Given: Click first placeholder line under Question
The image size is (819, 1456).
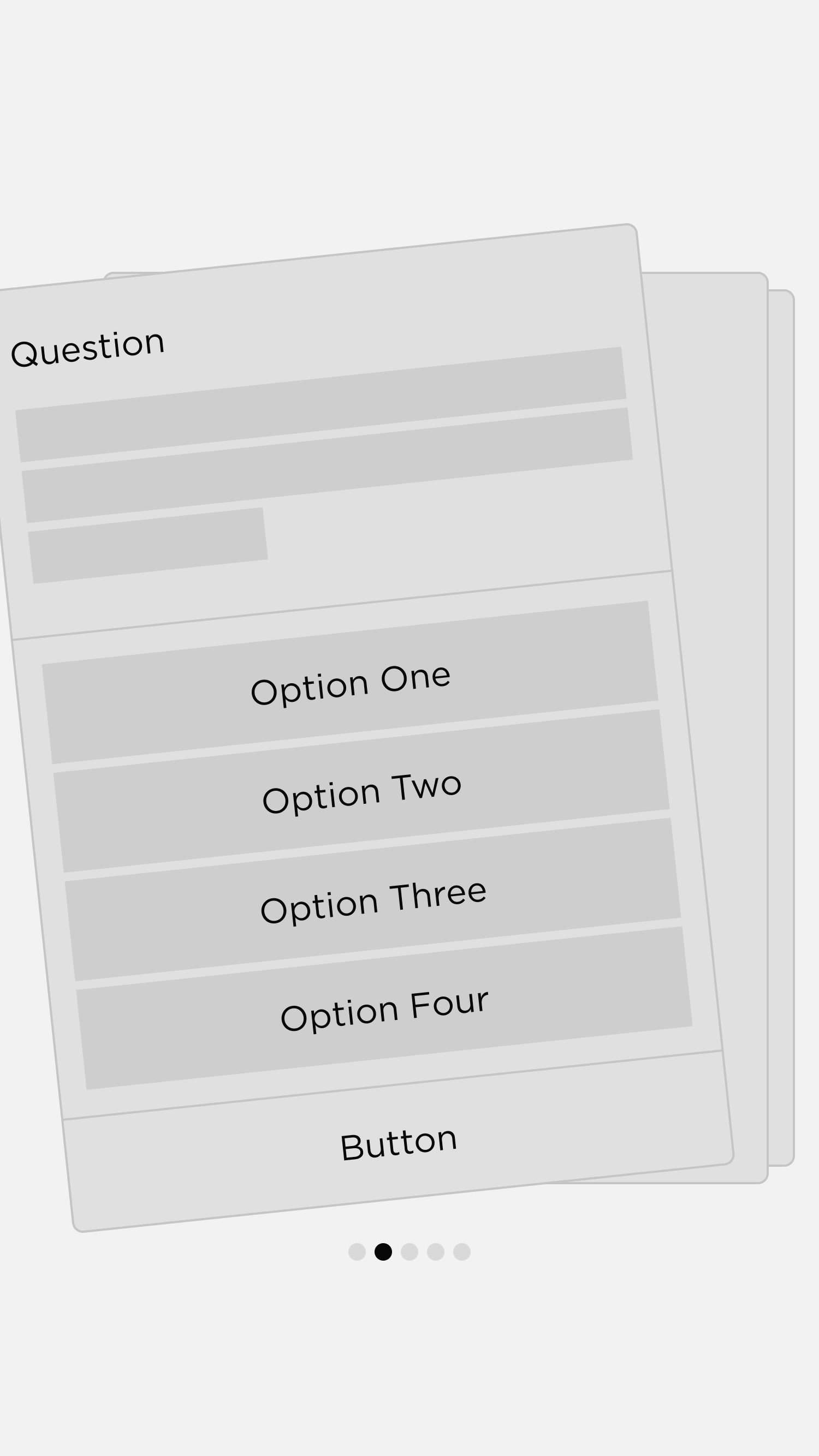Looking at the screenshot, I should (321, 404).
